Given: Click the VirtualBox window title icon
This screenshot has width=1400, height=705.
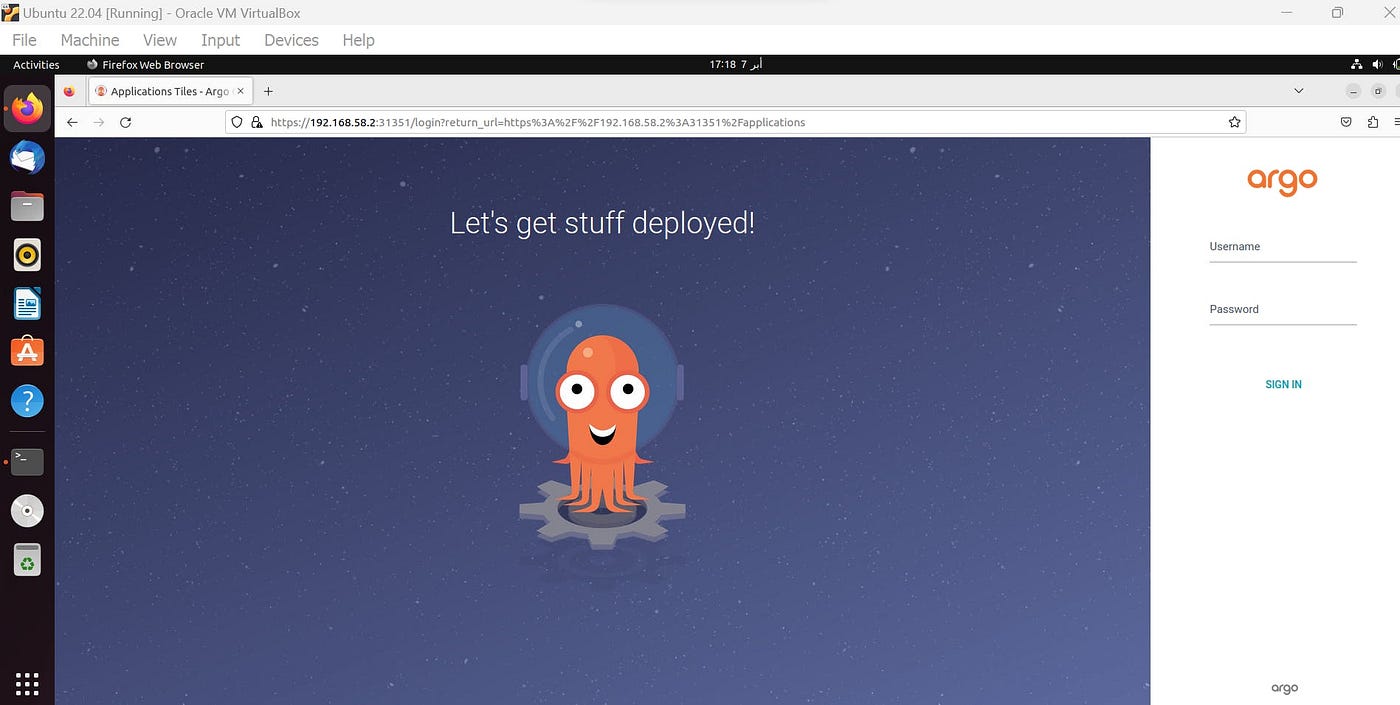Looking at the screenshot, I should tap(11, 13).
